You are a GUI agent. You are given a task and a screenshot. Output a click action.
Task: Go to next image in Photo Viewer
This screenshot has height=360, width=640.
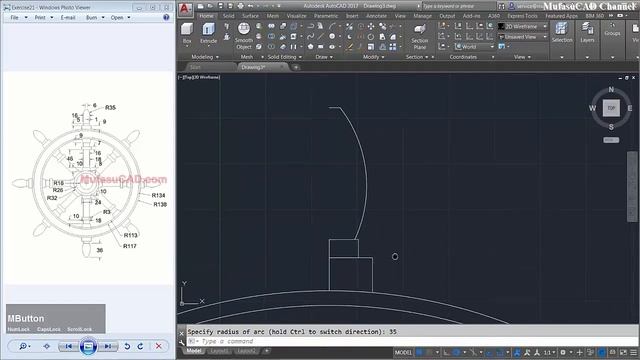pyautogui.click(x=108, y=346)
